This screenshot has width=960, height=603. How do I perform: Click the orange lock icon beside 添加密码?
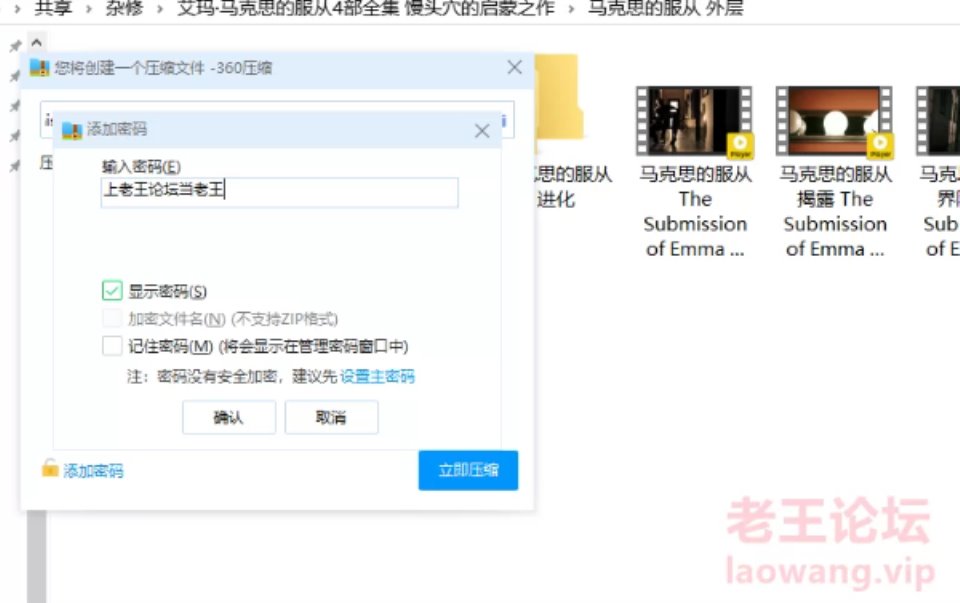pyautogui.click(x=50, y=468)
